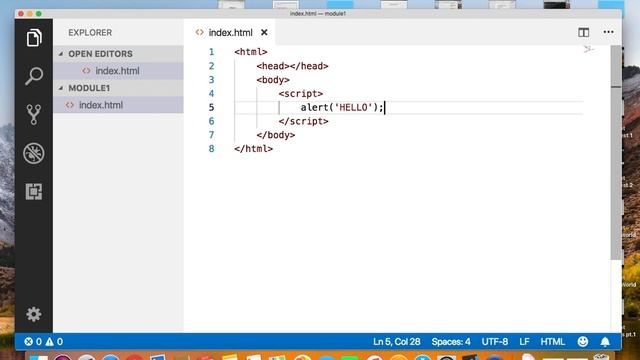This screenshot has width=640, height=360.
Task: Click the </html> closing tag line
Action: [x=253, y=149]
